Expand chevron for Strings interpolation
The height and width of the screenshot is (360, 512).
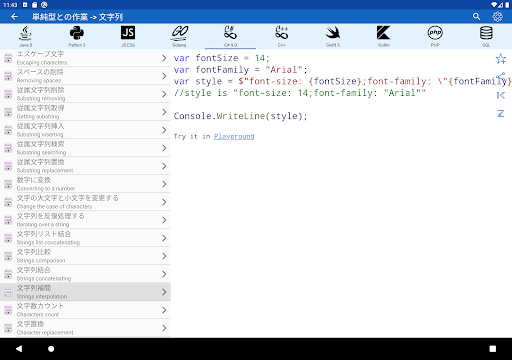coord(164,292)
